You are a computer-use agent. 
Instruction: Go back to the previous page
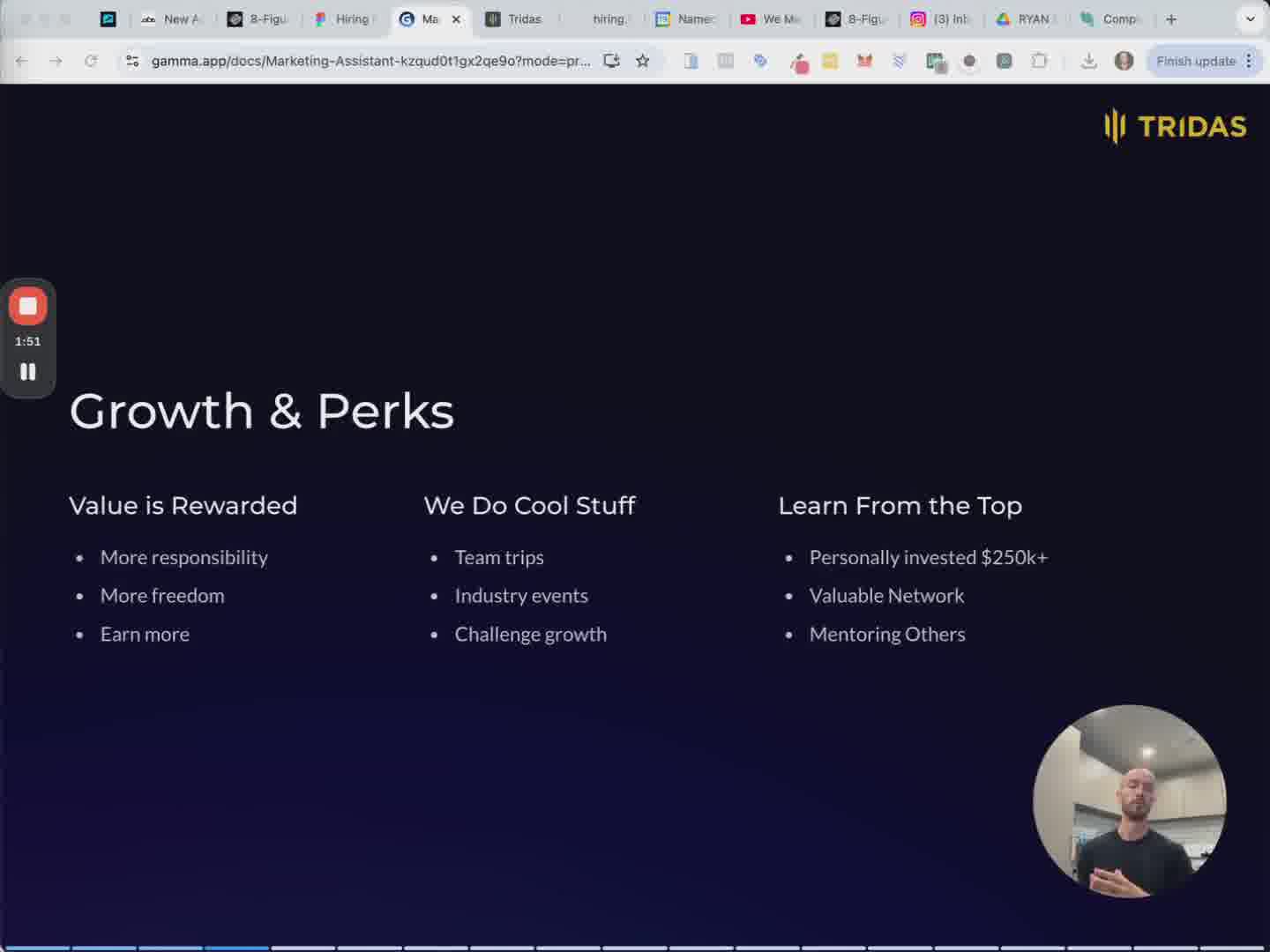22,61
